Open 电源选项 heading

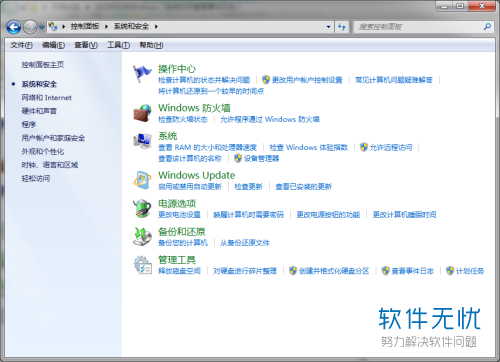click(x=177, y=203)
